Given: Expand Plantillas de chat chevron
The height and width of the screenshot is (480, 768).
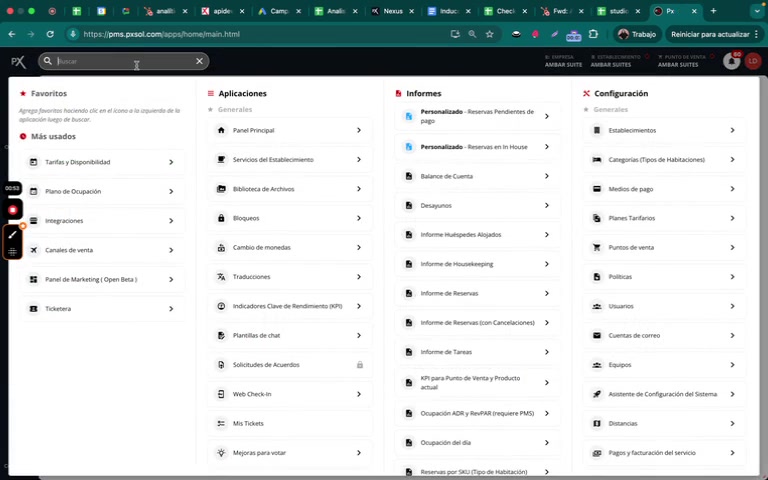Looking at the screenshot, I should pyautogui.click(x=359, y=336).
